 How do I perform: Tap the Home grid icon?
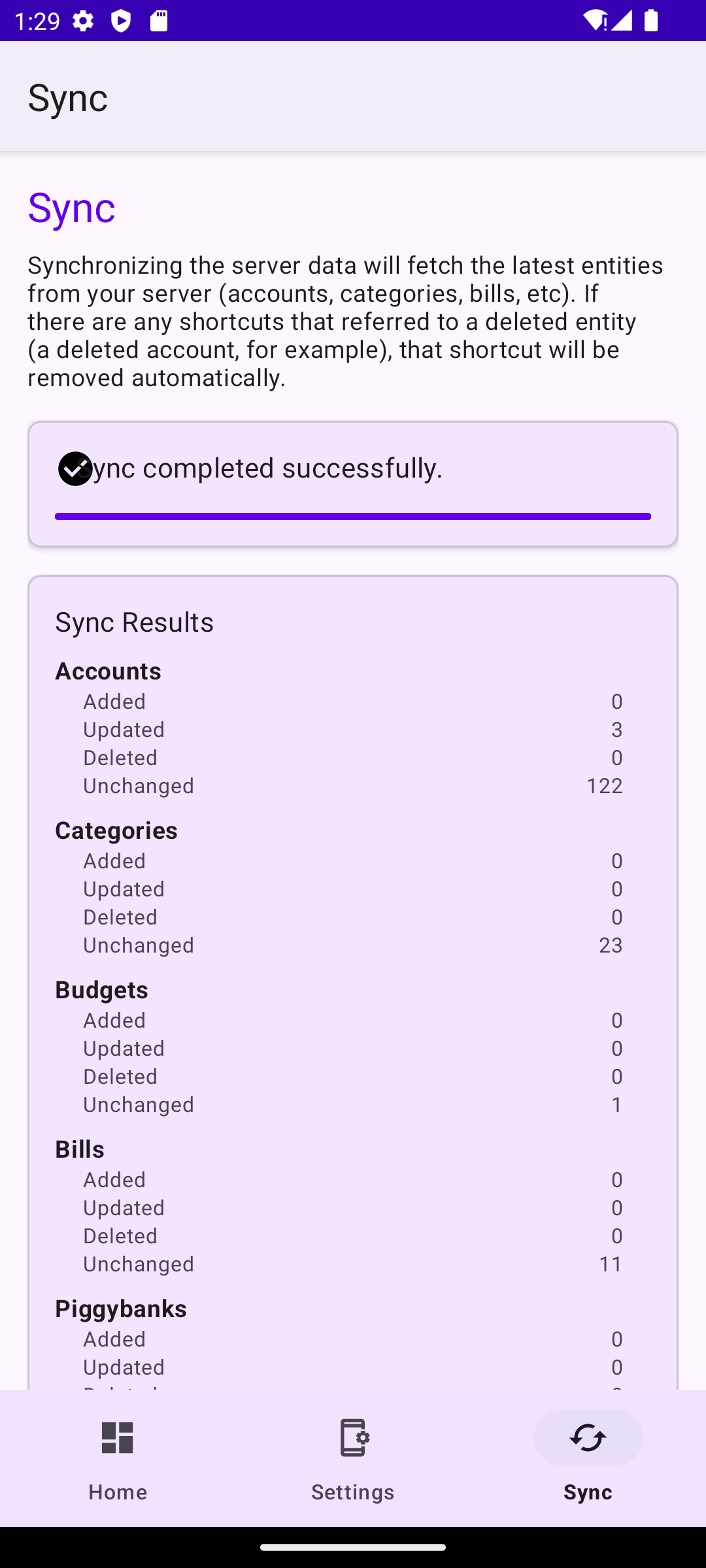118,1438
